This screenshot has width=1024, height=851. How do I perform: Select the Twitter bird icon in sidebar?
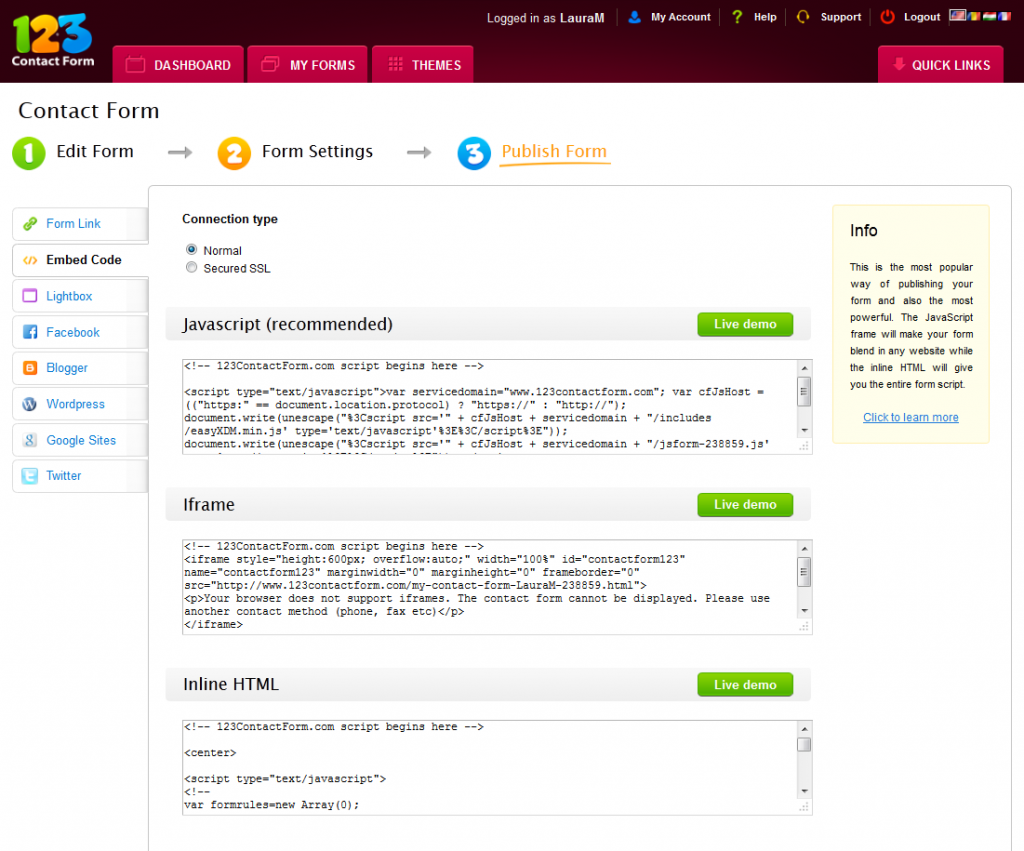coord(30,475)
